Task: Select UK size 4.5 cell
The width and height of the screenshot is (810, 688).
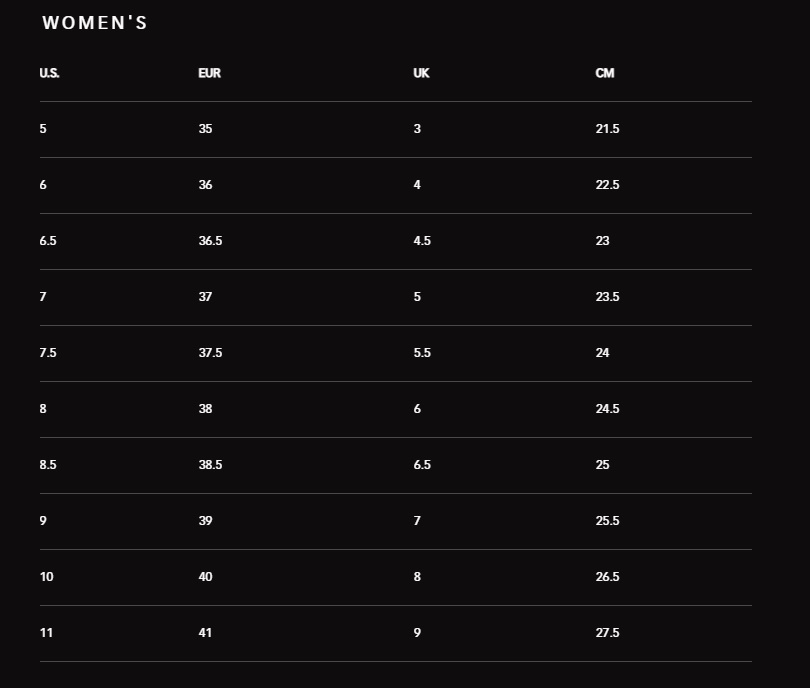Action: 422,241
